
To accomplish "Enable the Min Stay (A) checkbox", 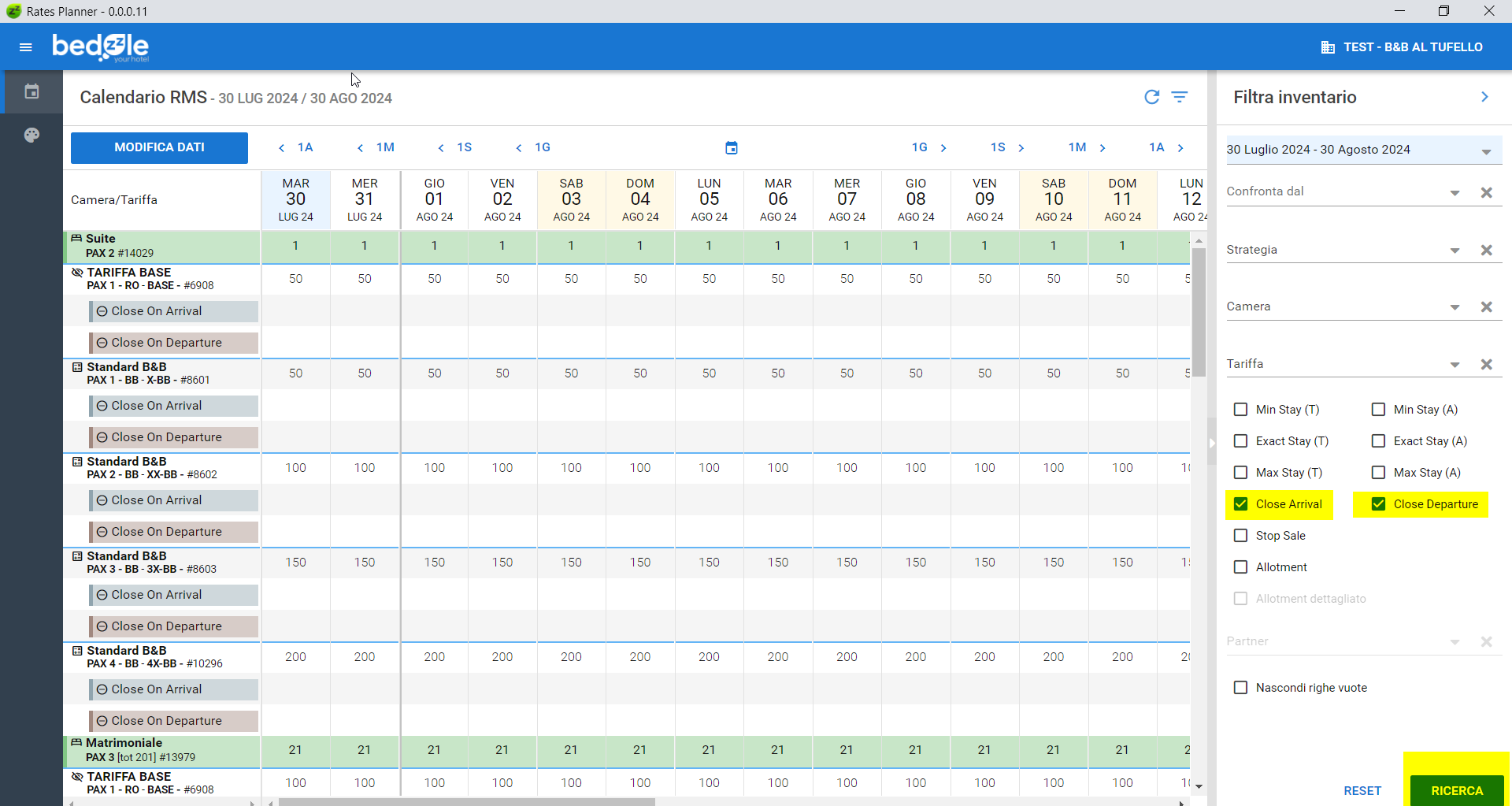I will point(1378,410).
